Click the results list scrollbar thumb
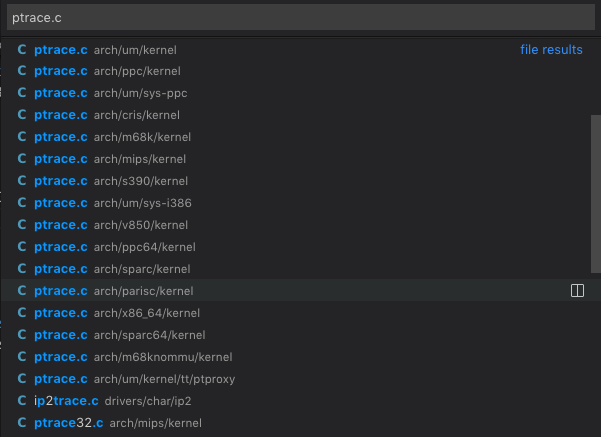601x437 pixels. point(596,194)
